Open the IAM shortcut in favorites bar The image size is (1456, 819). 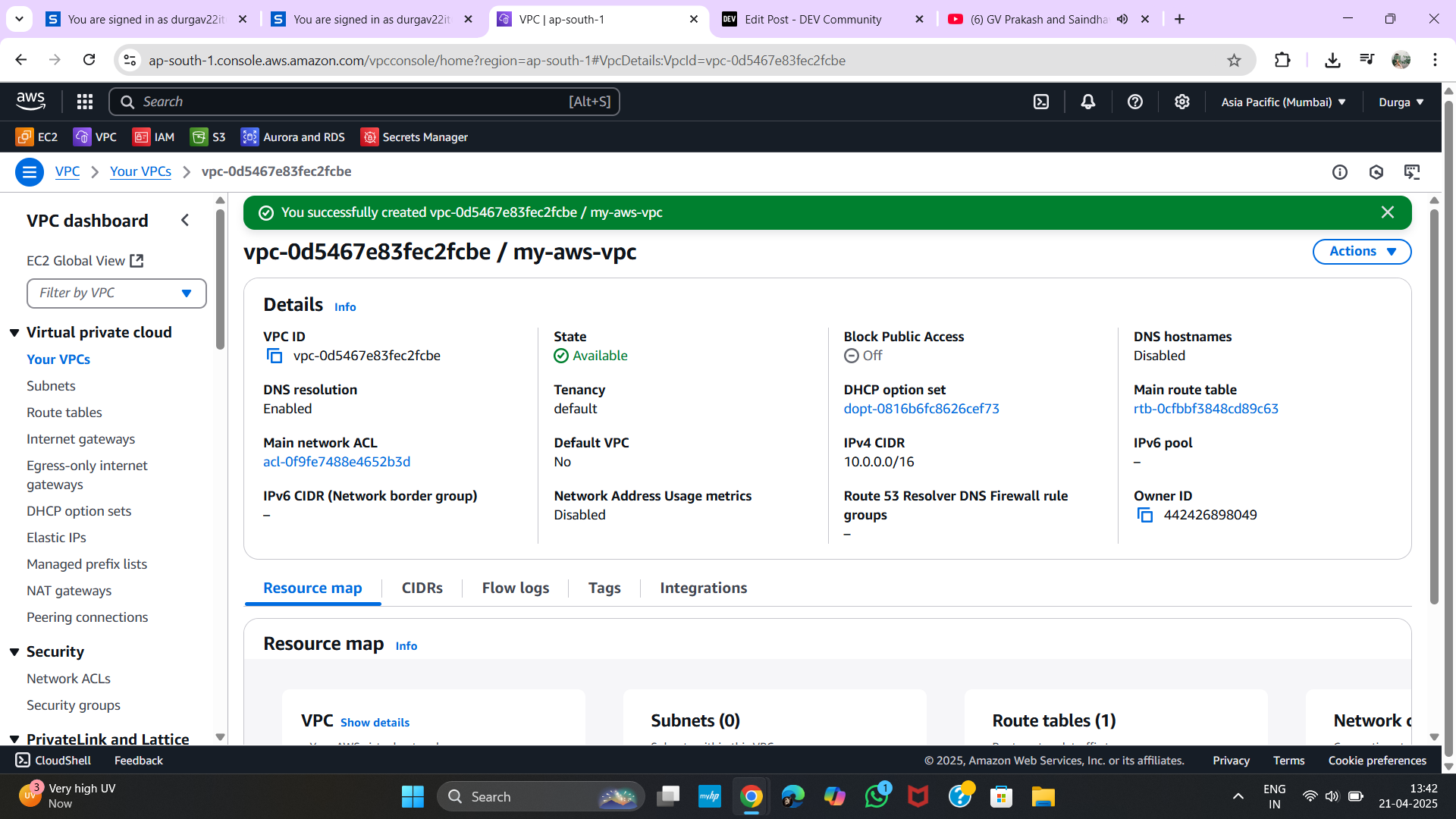153,136
